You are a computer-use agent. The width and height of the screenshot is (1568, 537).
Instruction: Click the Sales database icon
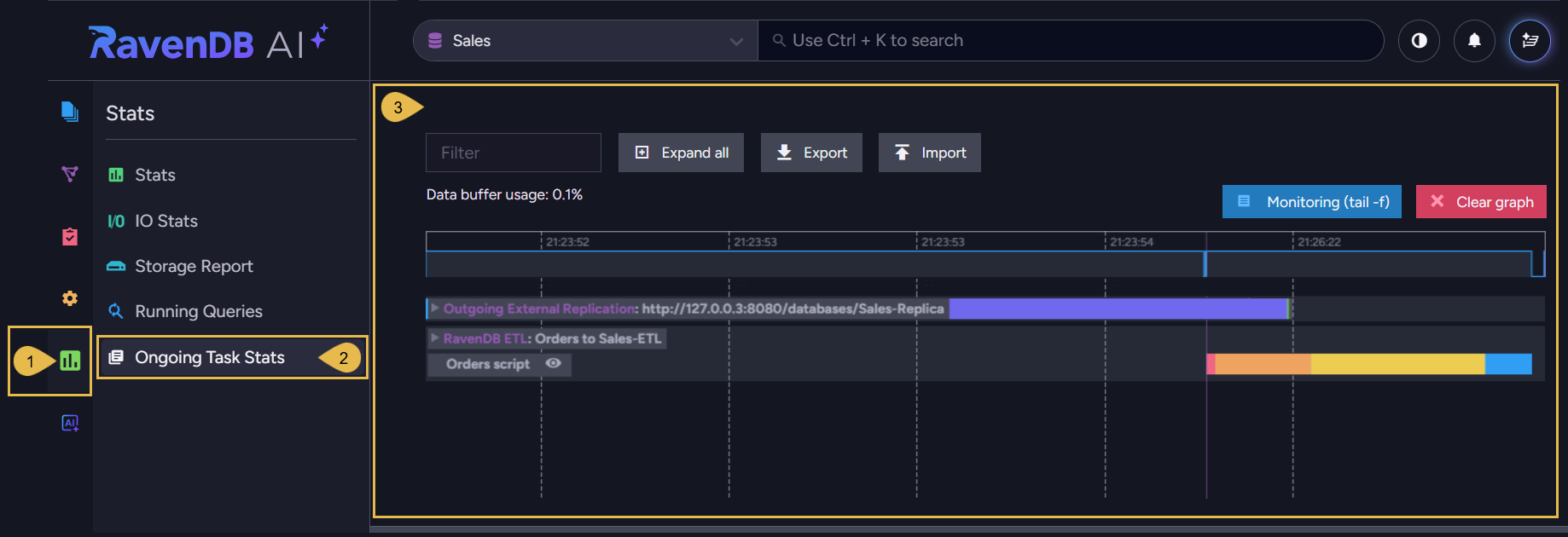tap(435, 40)
